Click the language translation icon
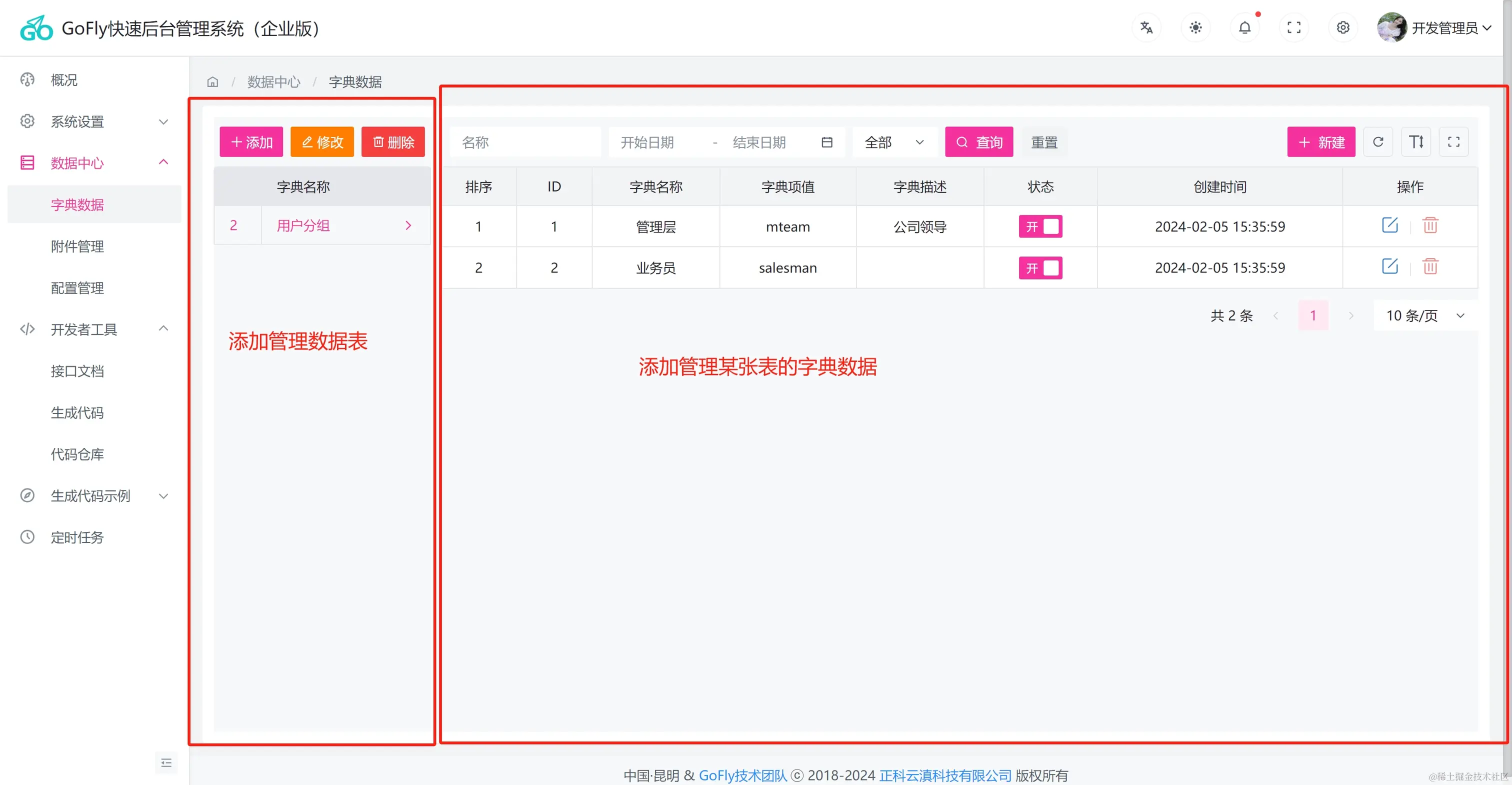The height and width of the screenshot is (785, 1512). point(1145,27)
